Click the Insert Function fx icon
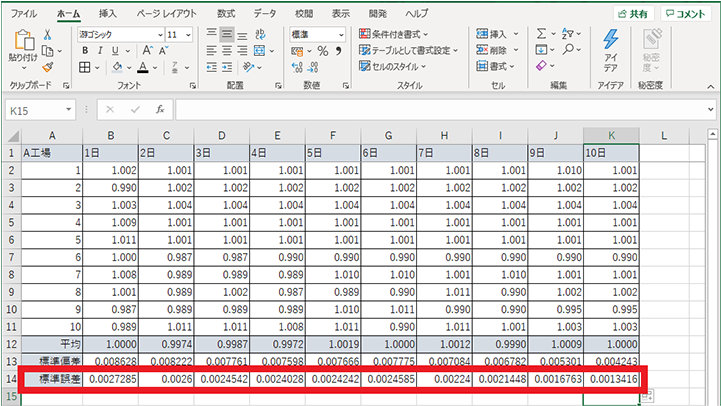The width and height of the screenshot is (721, 406). (160, 109)
